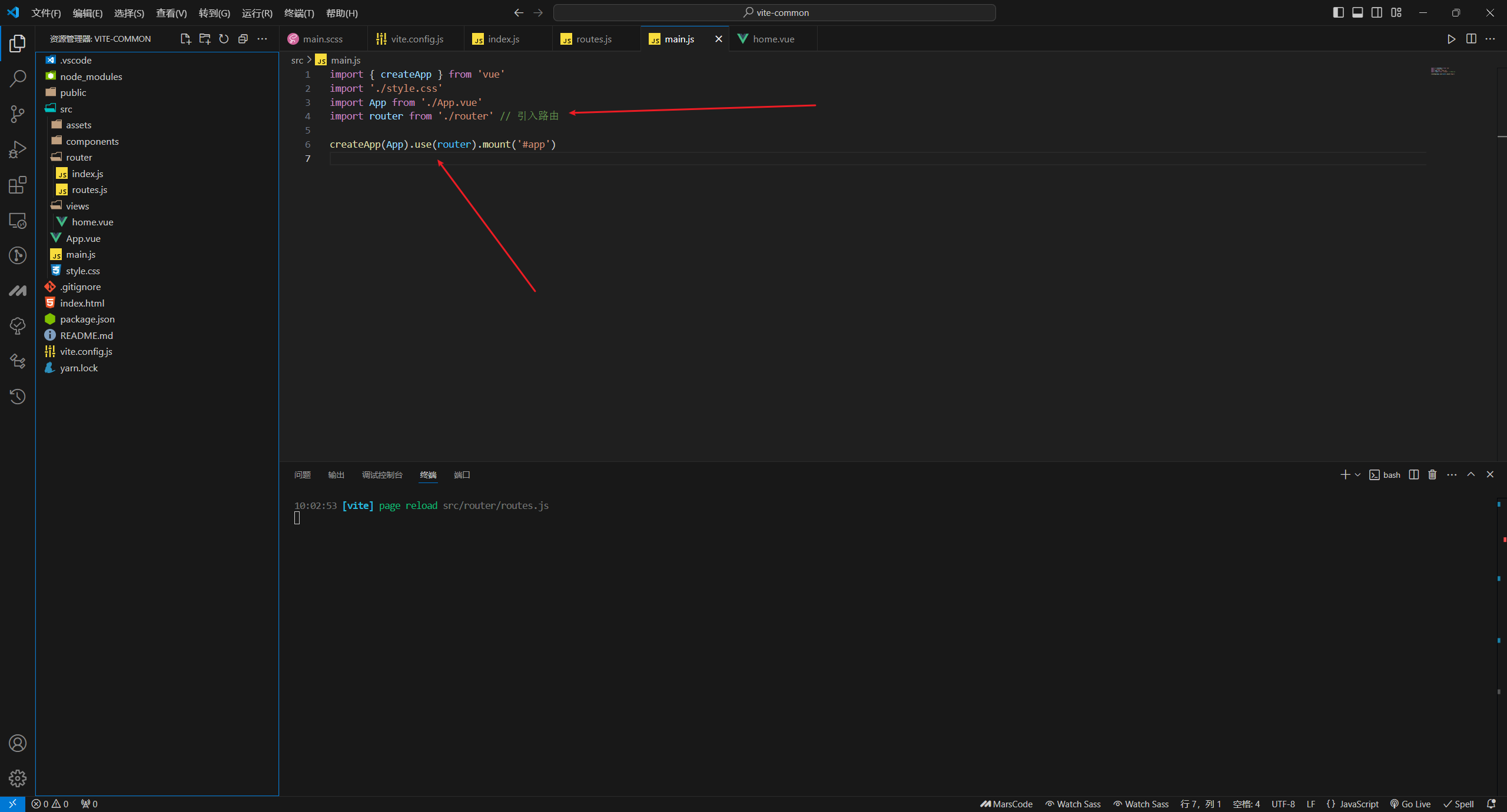Collapse all folders in explorer
Viewport: 1507px width, 812px height.
tap(243, 39)
